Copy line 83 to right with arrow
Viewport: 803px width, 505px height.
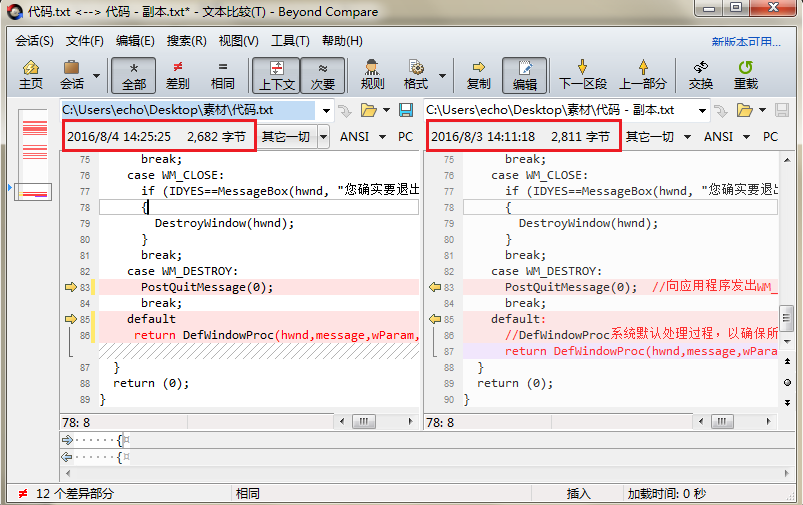pyautogui.click(x=71, y=287)
